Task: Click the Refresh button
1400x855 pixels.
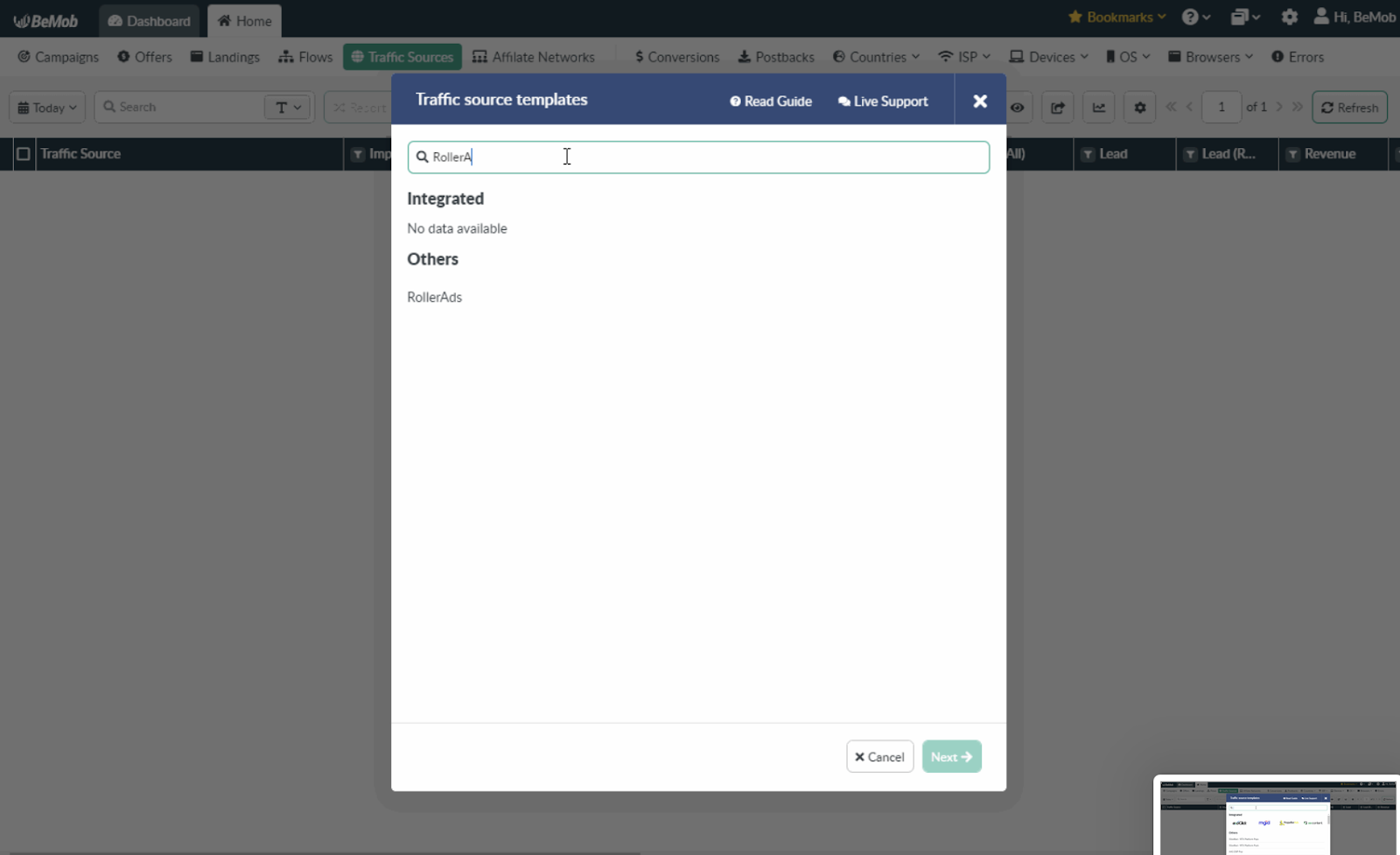Action: point(1349,108)
